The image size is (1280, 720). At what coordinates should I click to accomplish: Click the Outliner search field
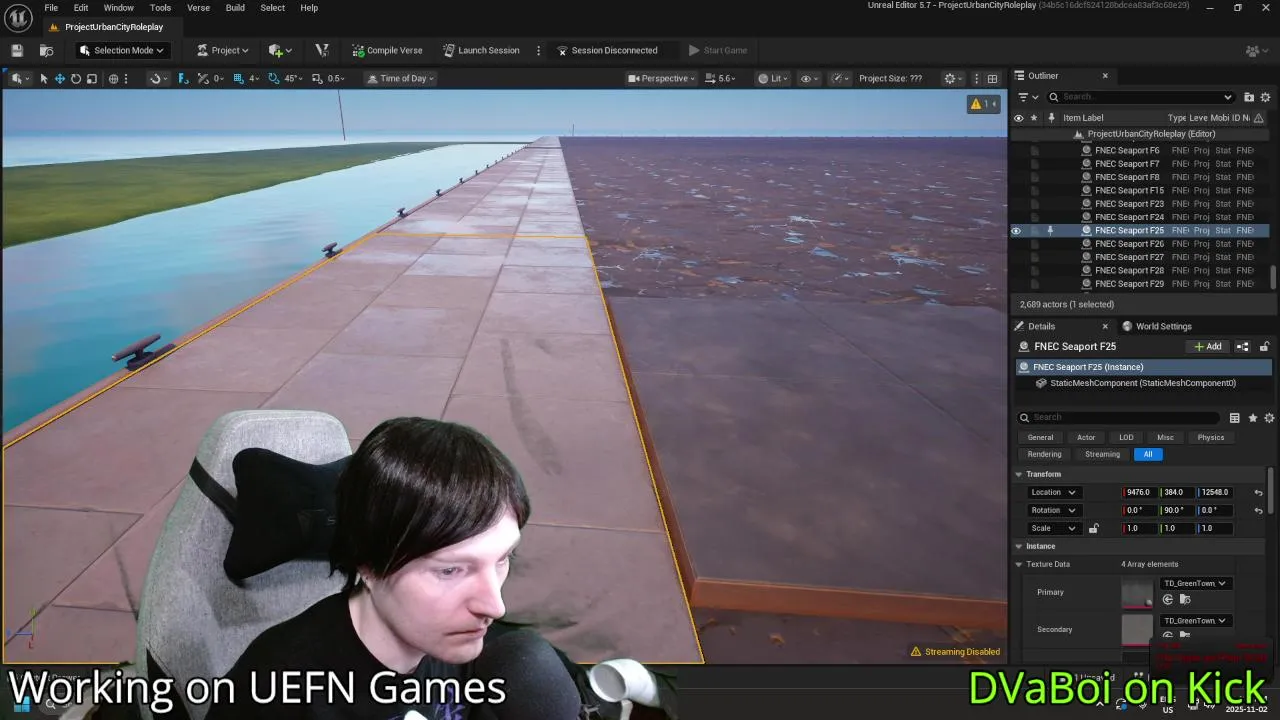pyautogui.click(x=1141, y=97)
